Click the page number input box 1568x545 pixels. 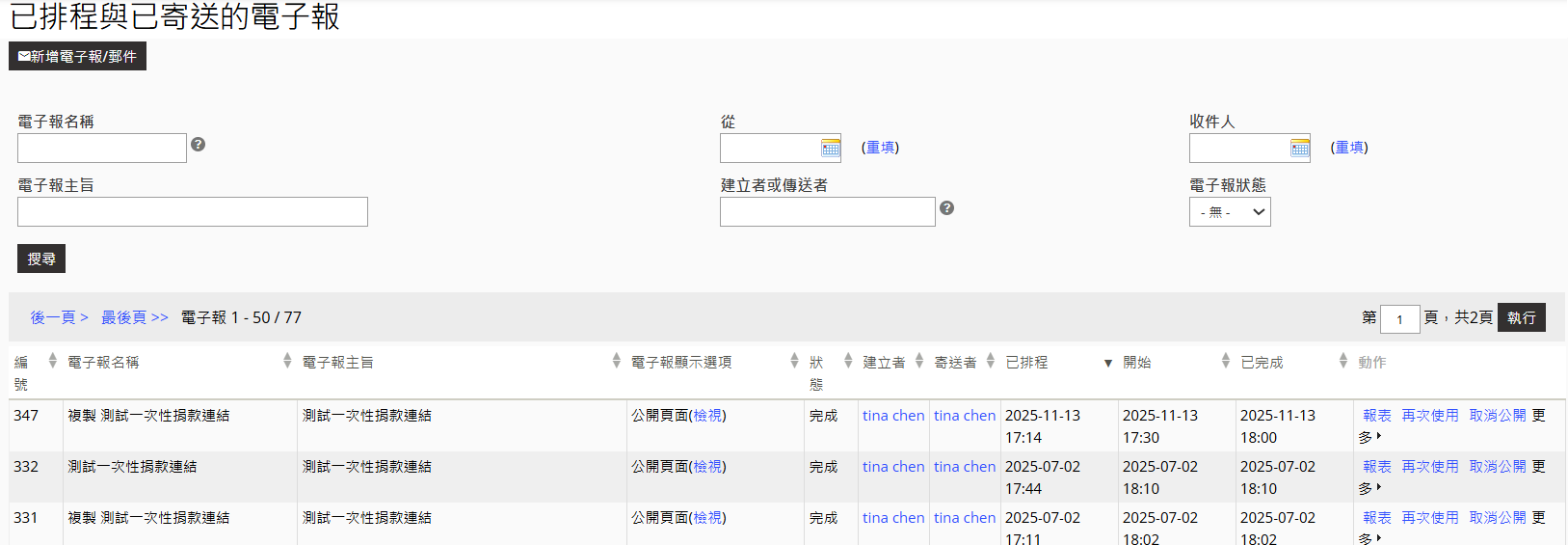point(1399,318)
